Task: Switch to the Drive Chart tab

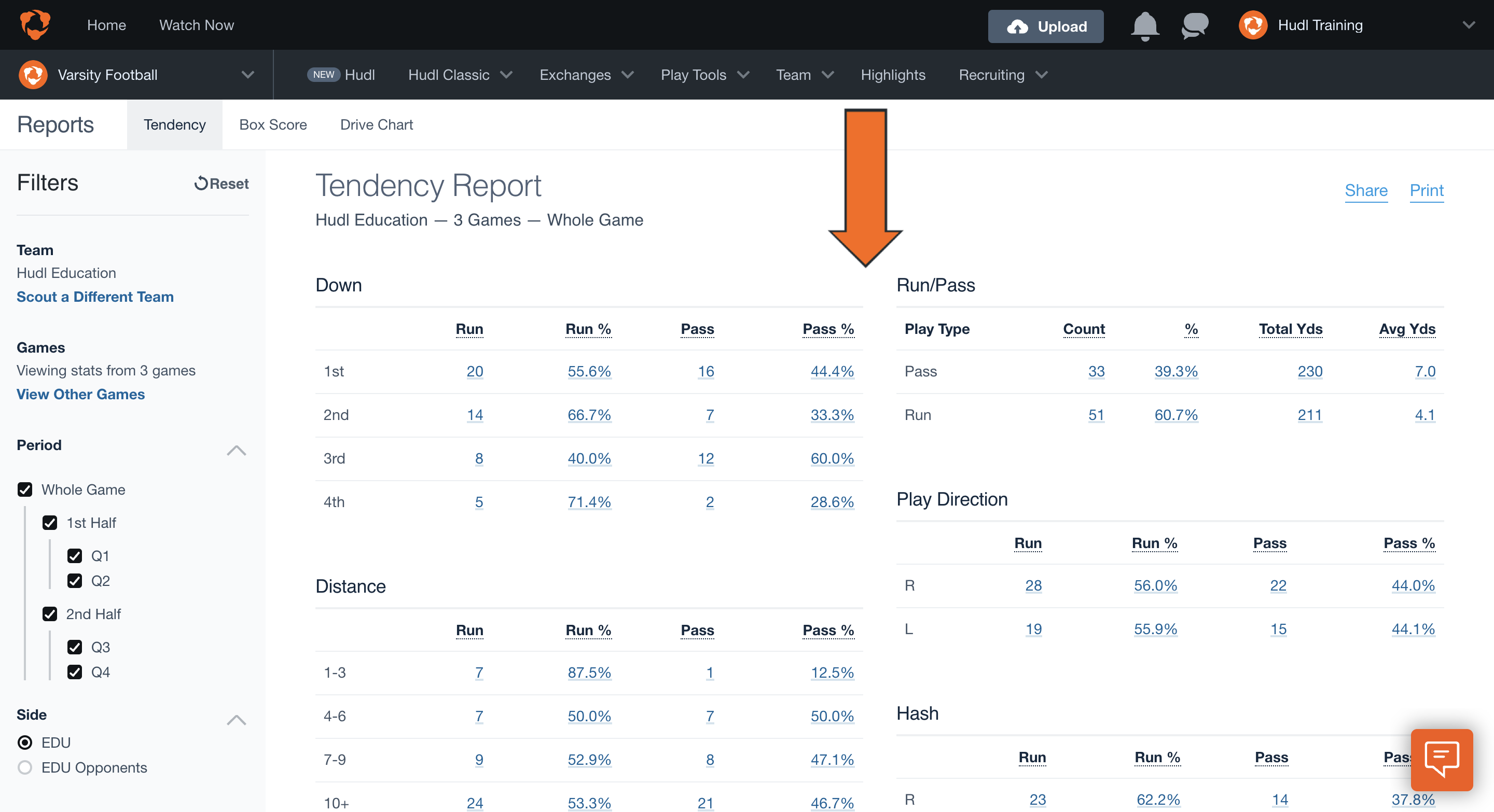Action: [377, 124]
